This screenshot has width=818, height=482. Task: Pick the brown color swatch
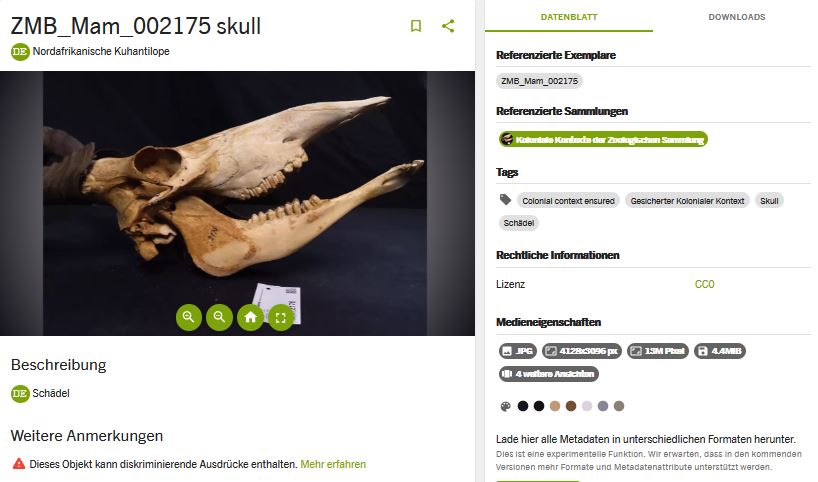pyautogui.click(x=571, y=406)
